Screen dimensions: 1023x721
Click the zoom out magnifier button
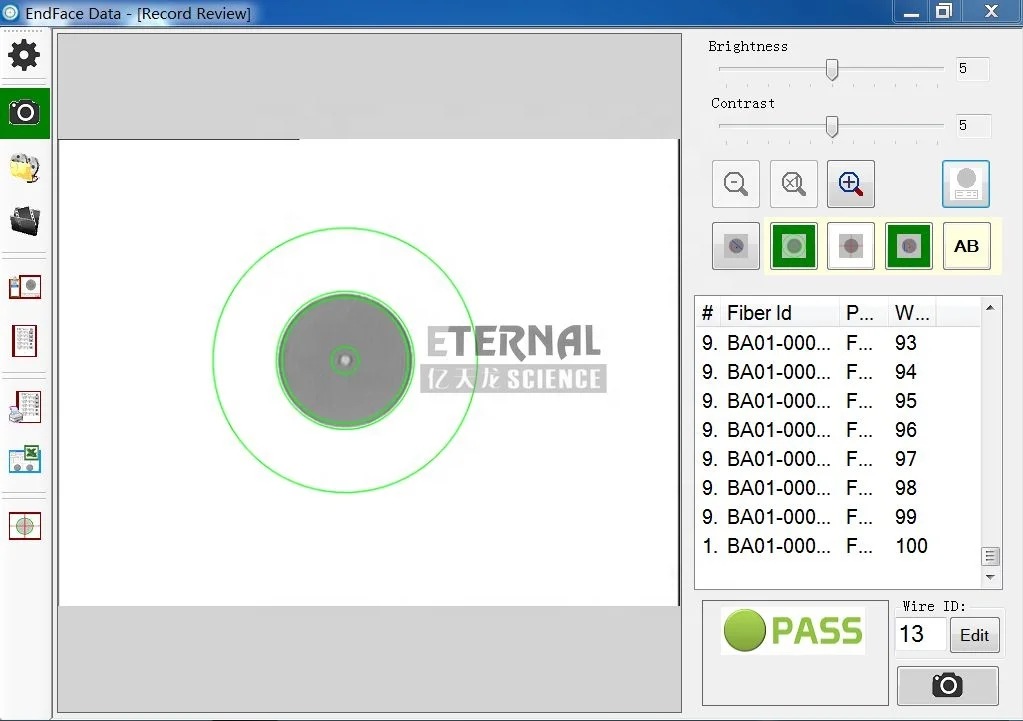pyautogui.click(x=736, y=184)
